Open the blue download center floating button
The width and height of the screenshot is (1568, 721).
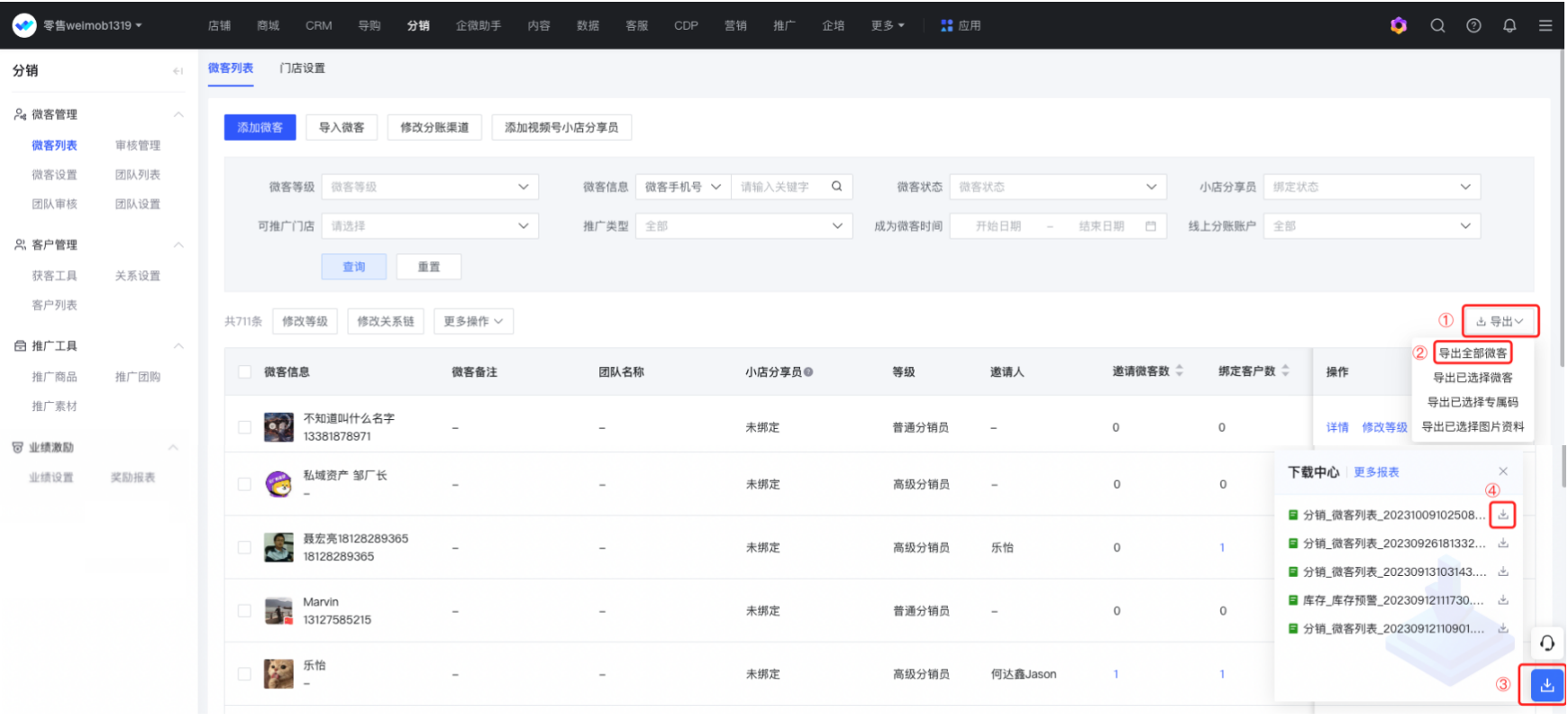1546,684
